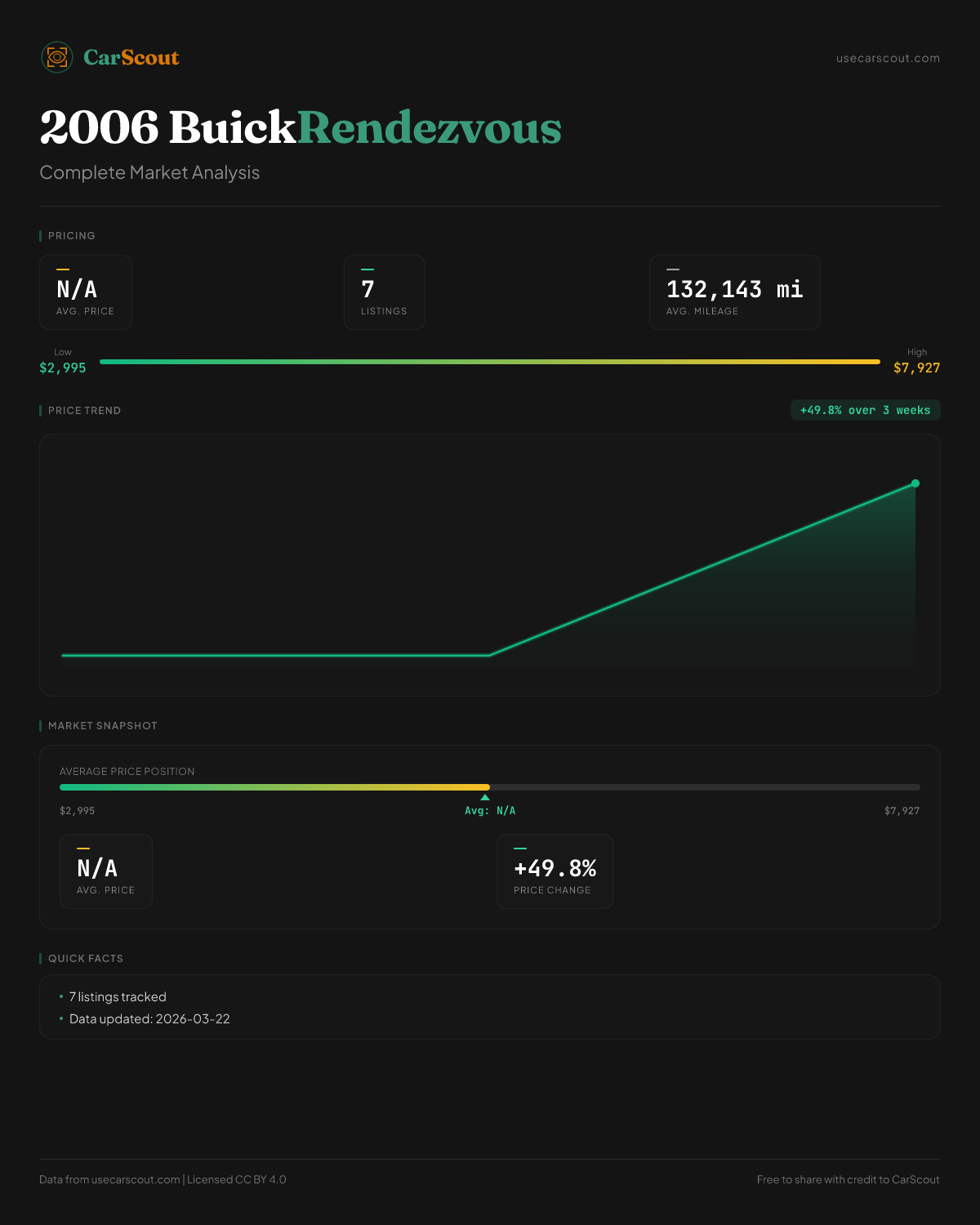Select the N/A card in Market Snapshot
The image size is (980, 1225).
[x=106, y=871]
